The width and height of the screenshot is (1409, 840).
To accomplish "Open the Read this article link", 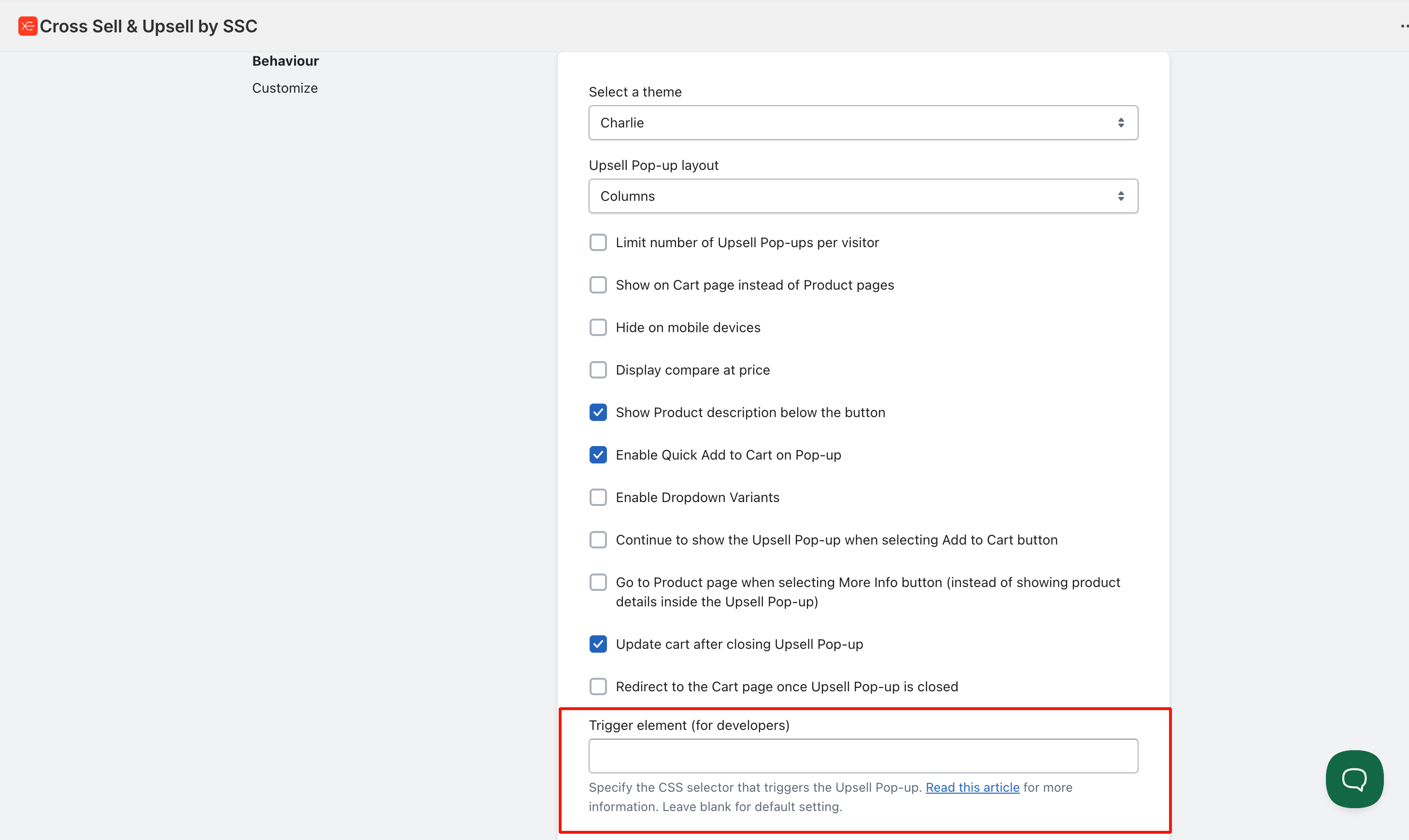I will pos(972,787).
